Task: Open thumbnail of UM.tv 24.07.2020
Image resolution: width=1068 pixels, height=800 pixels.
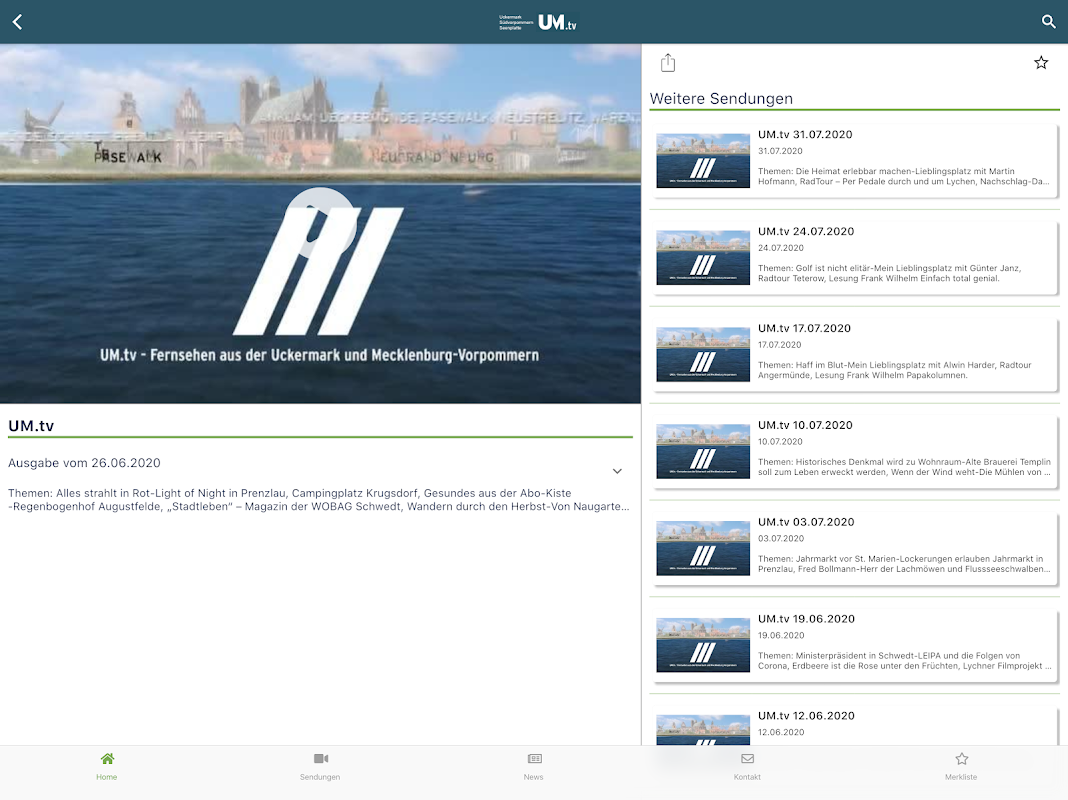Action: tap(703, 258)
